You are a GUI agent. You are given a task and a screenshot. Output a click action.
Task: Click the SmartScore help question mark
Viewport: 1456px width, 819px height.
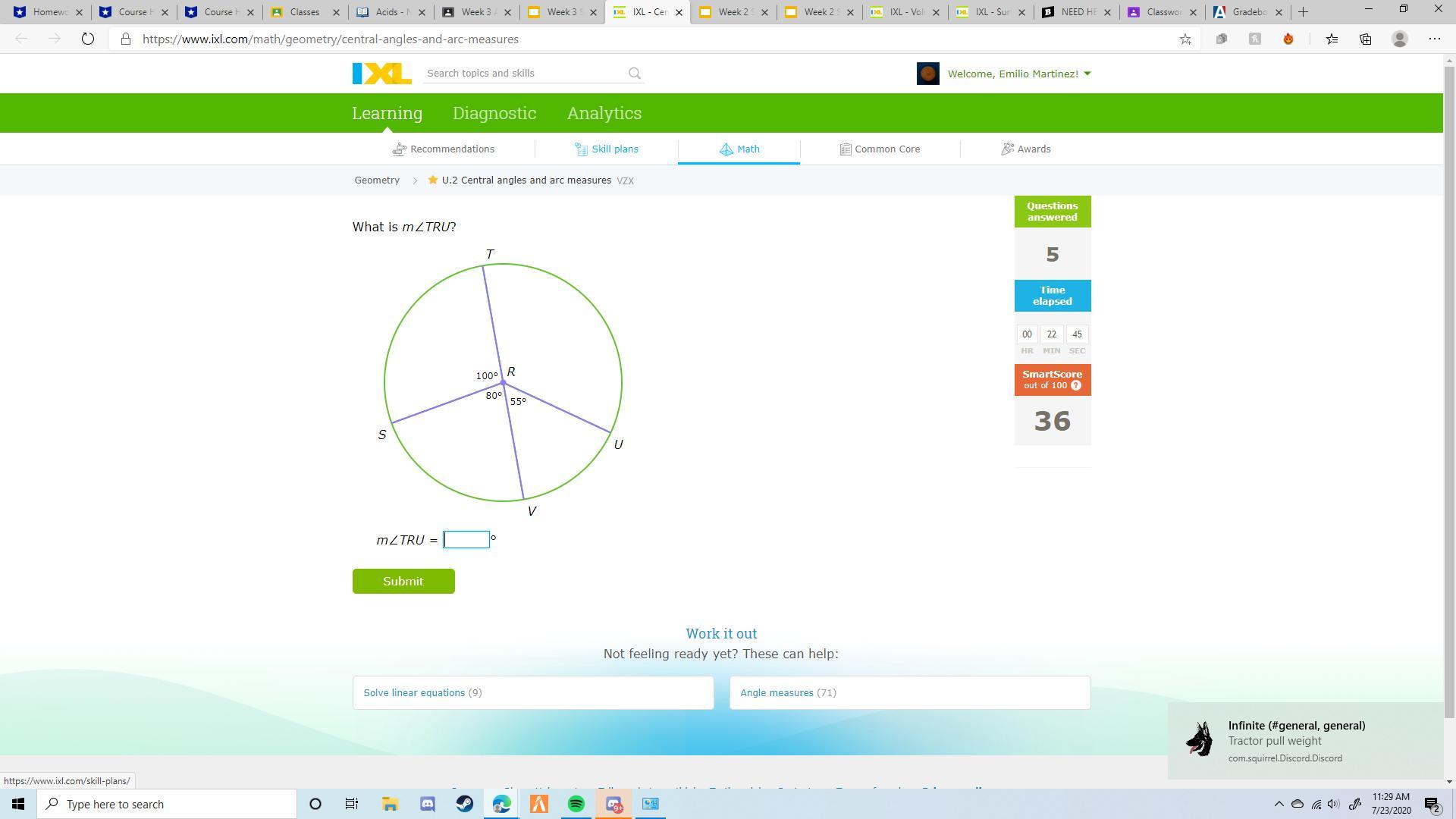pos(1076,386)
